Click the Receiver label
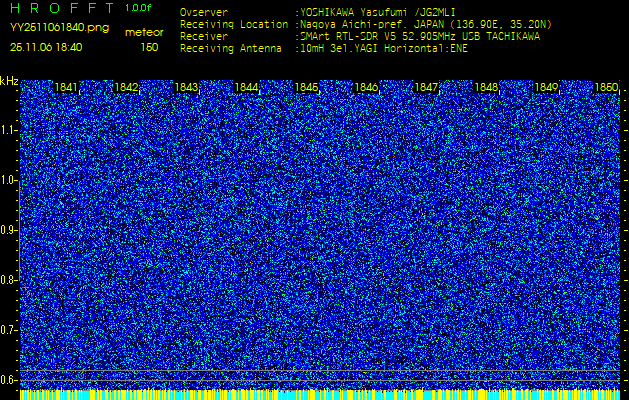Image resolution: width=629 pixels, height=400 pixels. pyautogui.click(x=204, y=37)
